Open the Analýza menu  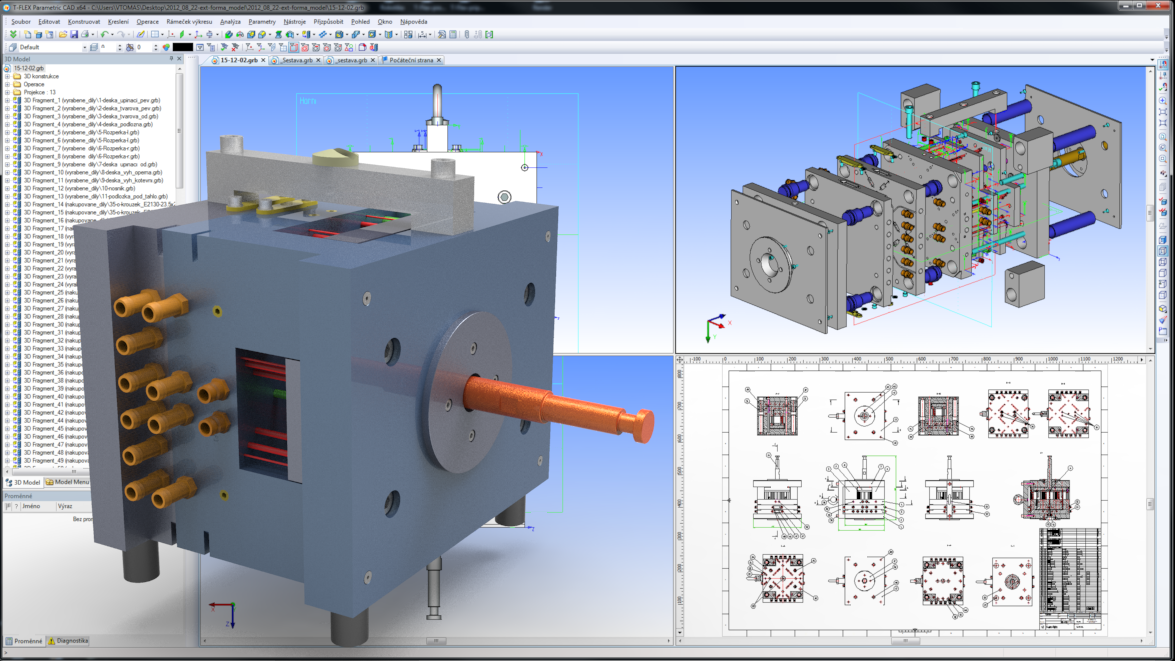coord(230,21)
